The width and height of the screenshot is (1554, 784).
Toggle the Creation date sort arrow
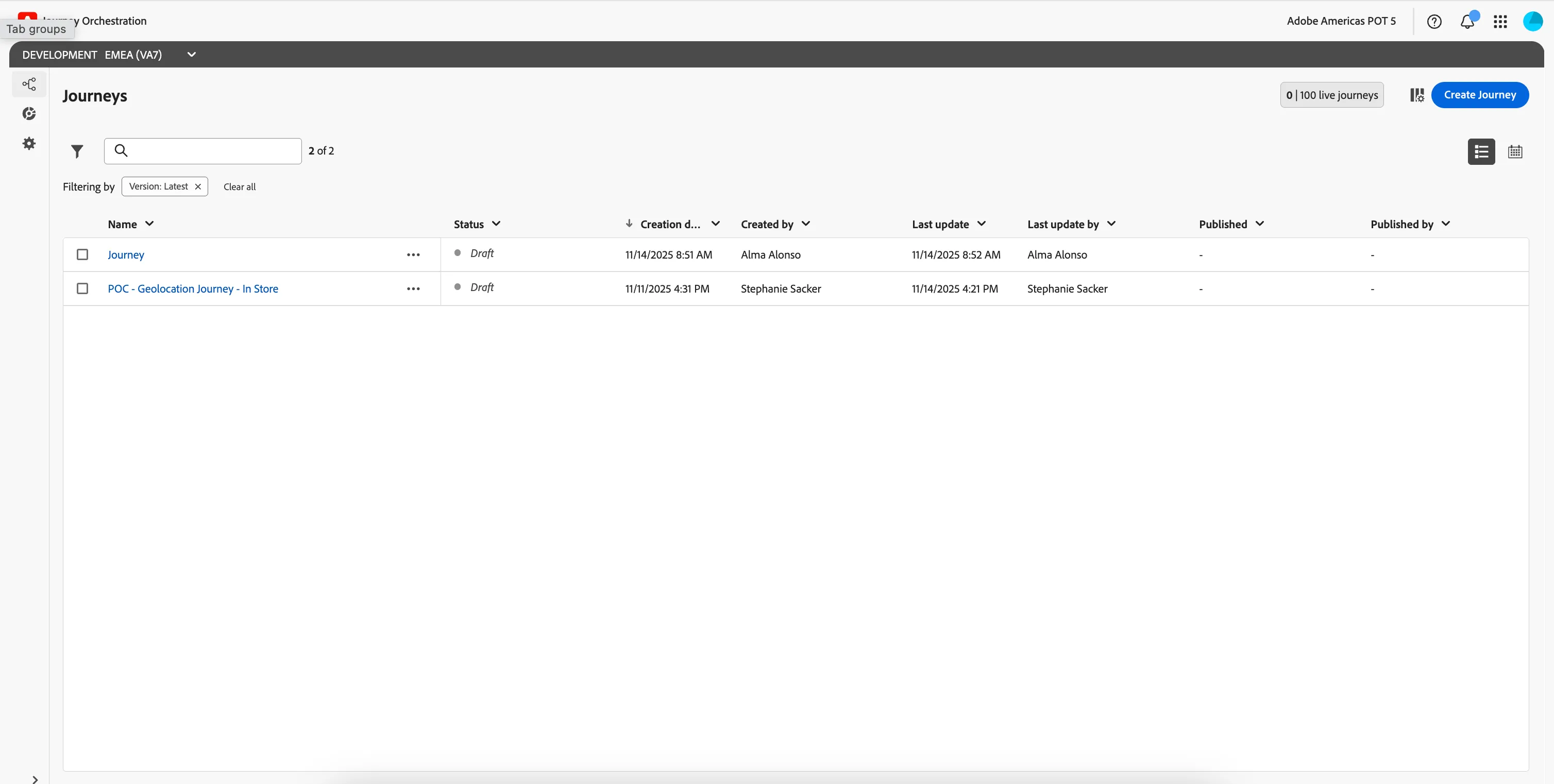click(629, 223)
